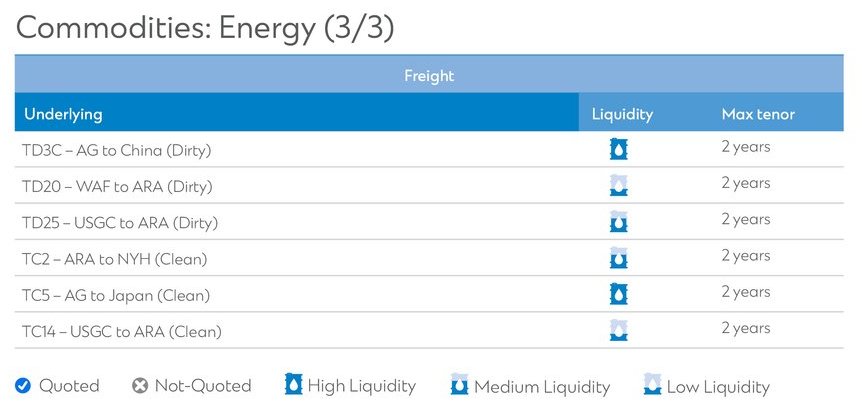Select the TC14 – USGC to ARA (Clean) label
Image resolution: width=862 pixels, height=403 pixels.
122,331
